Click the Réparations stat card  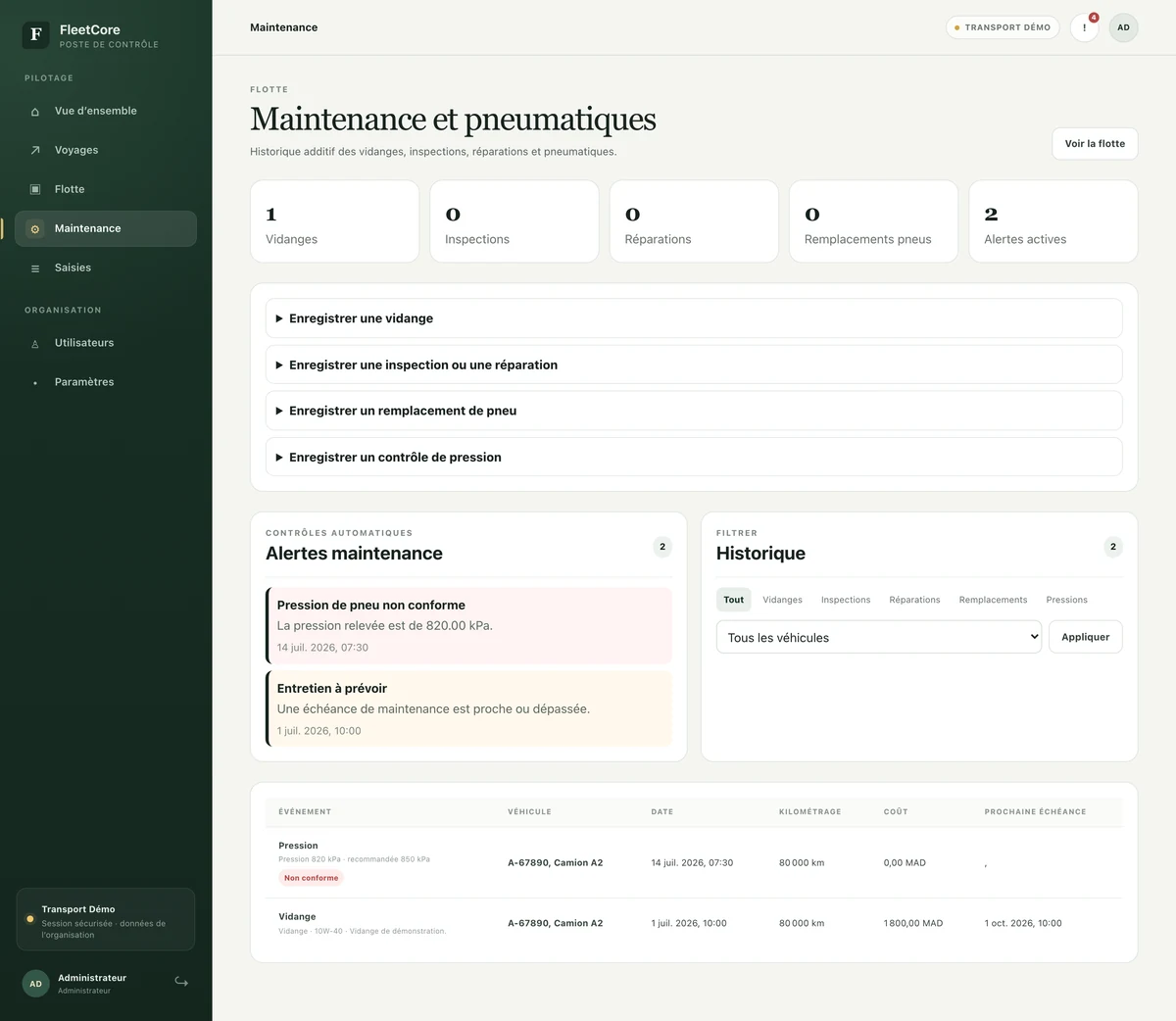pos(694,221)
